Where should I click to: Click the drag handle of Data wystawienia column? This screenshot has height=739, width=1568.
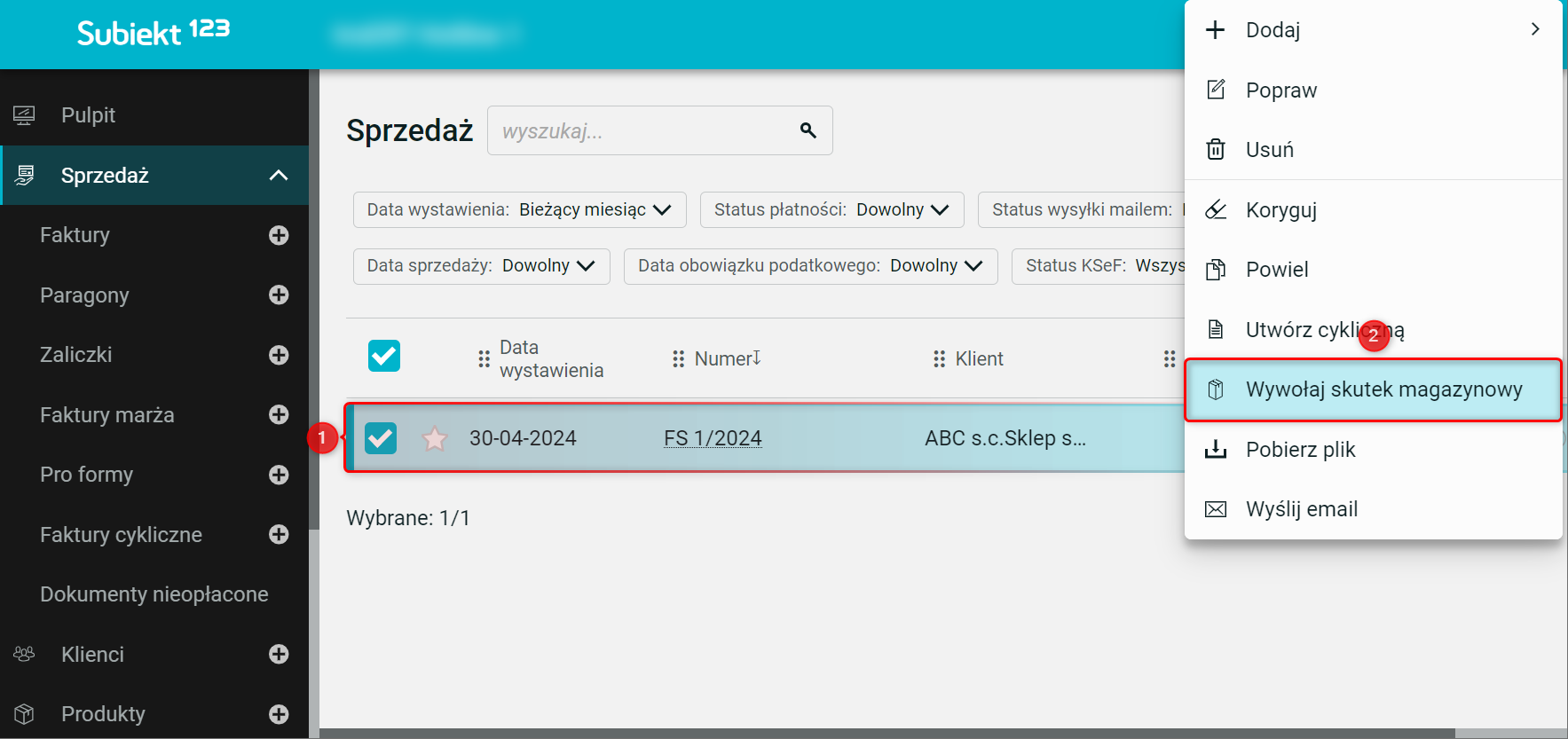pos(484,358)
